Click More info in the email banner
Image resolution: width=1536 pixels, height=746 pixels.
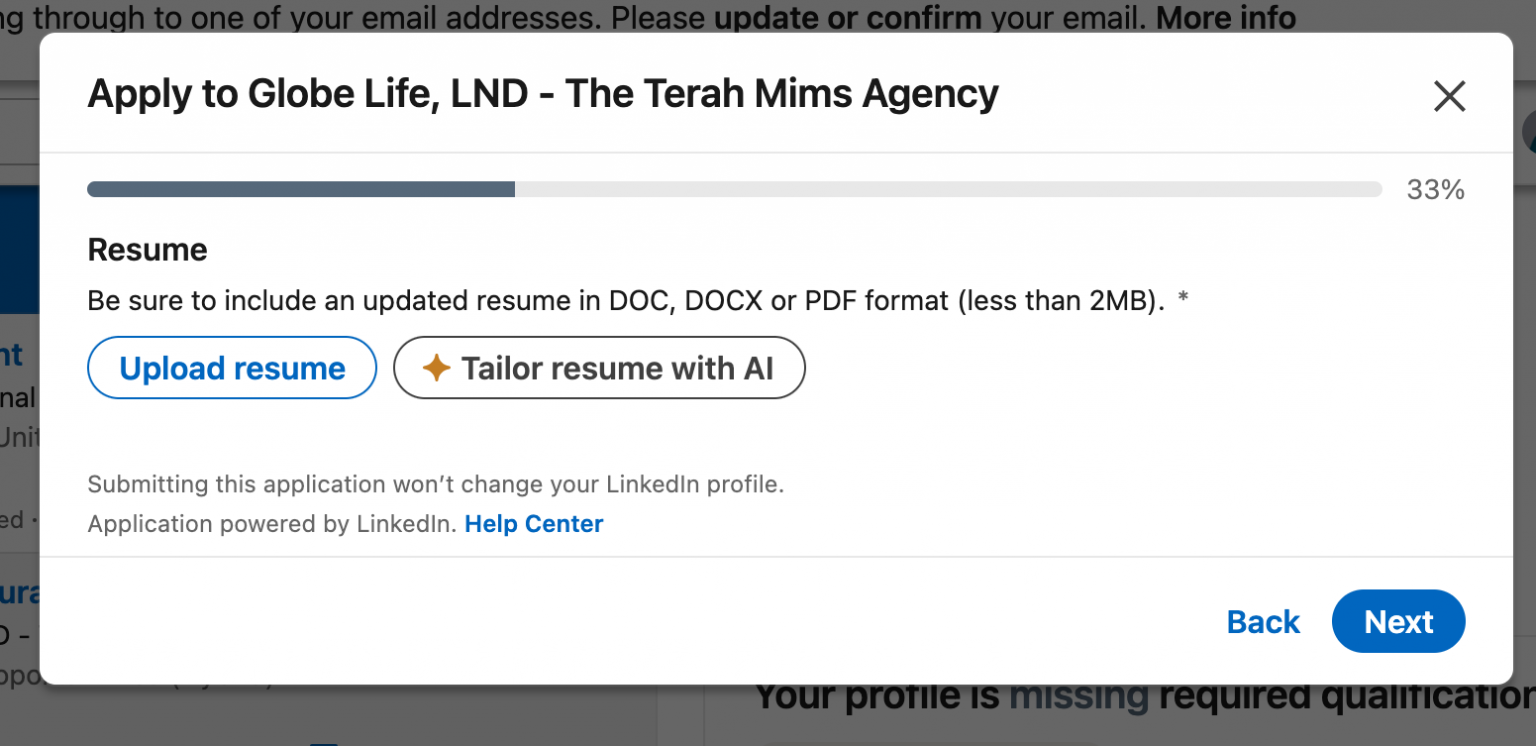pyautogui.click(x=1225, y=18)
